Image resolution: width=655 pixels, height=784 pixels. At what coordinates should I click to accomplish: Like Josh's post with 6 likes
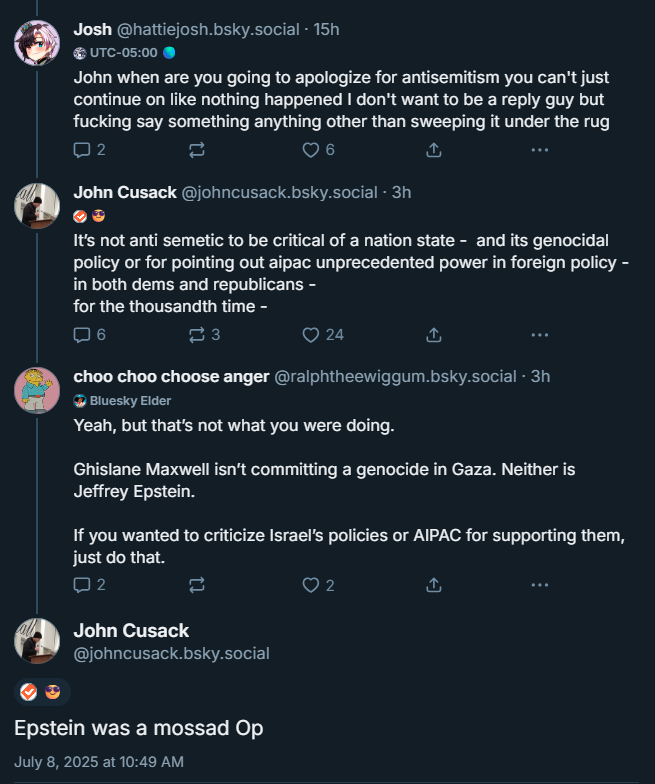[x=311, y=149]
